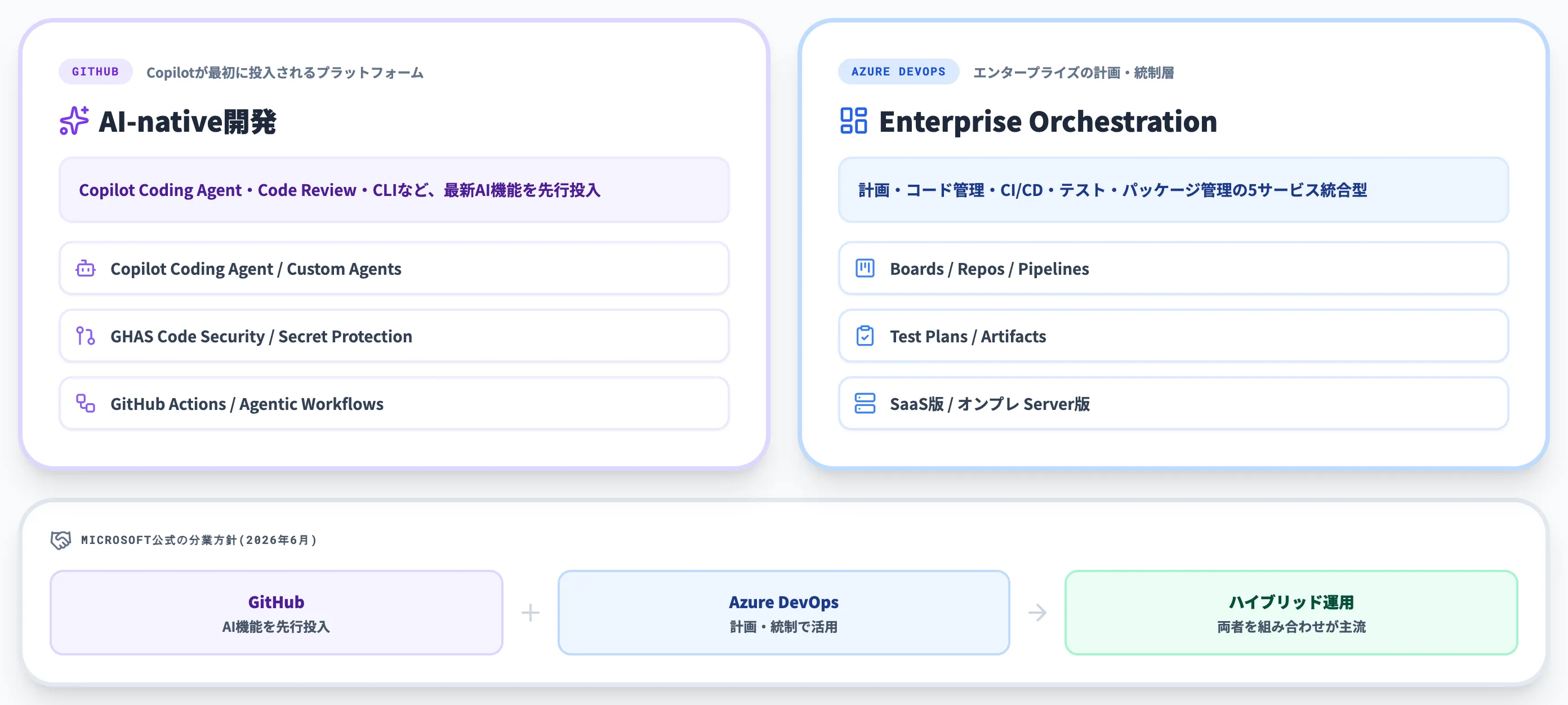This screenshot has height=705, width=1568.
Task: Click the blue 5サービス統合型 summary banner
Action: (1173, 190)
